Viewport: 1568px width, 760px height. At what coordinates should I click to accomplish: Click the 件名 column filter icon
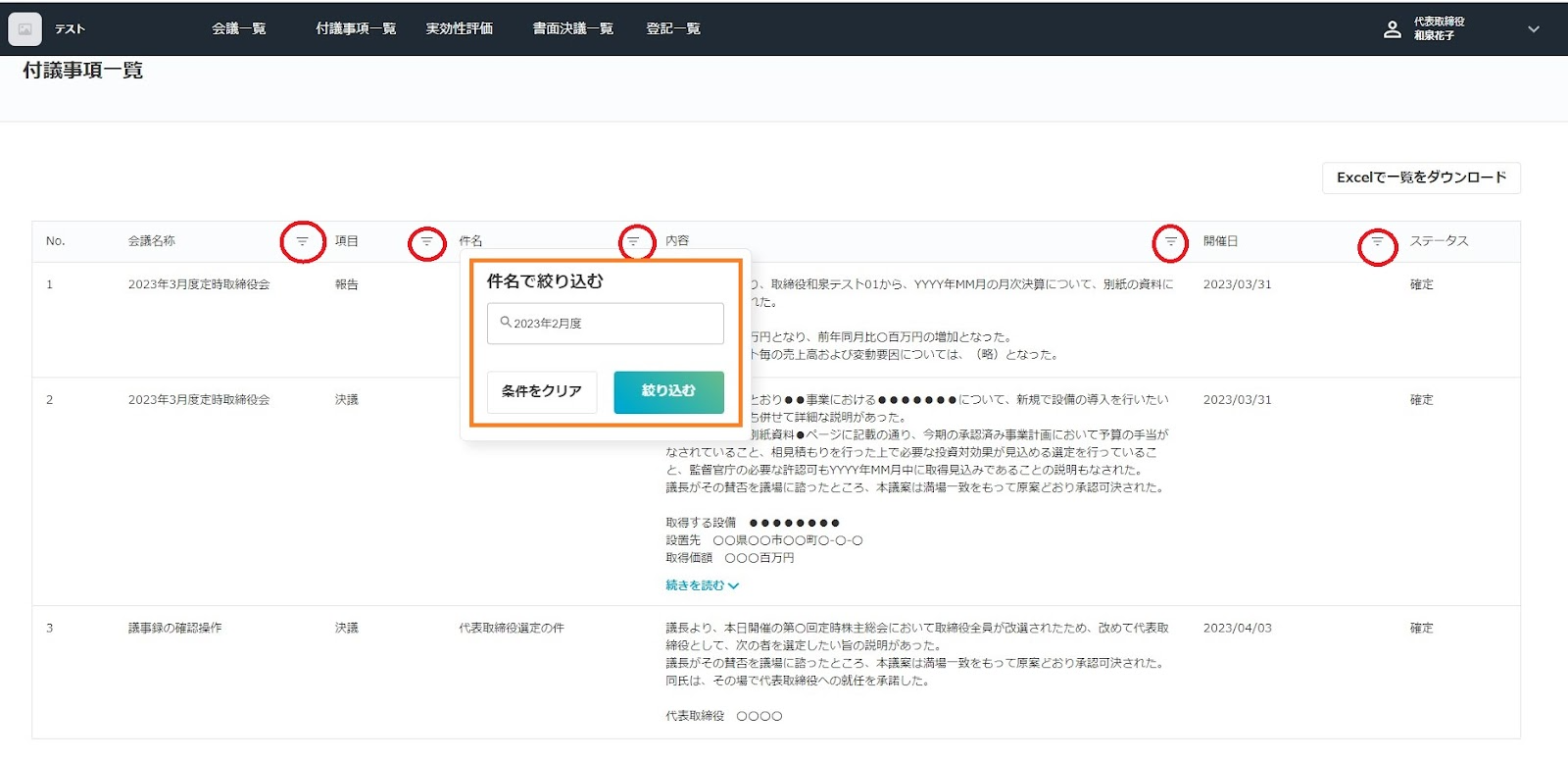tap(634, 241)
